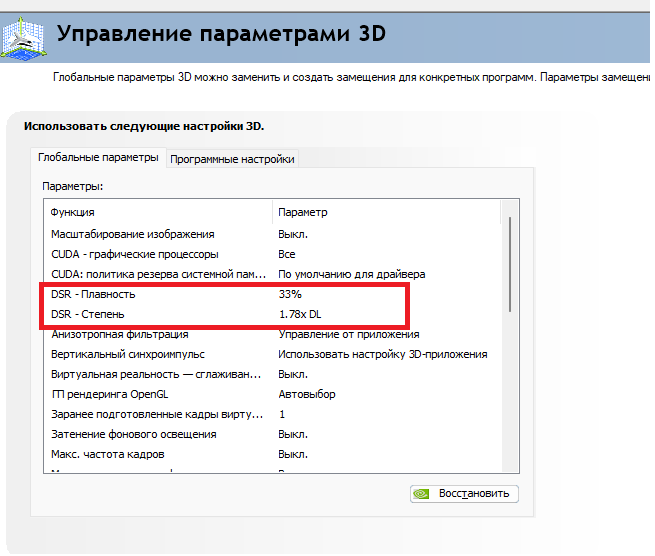Screen dimensions: 655x556
Task: Click the 3D settings header icon
Action: tap(24, 38)
